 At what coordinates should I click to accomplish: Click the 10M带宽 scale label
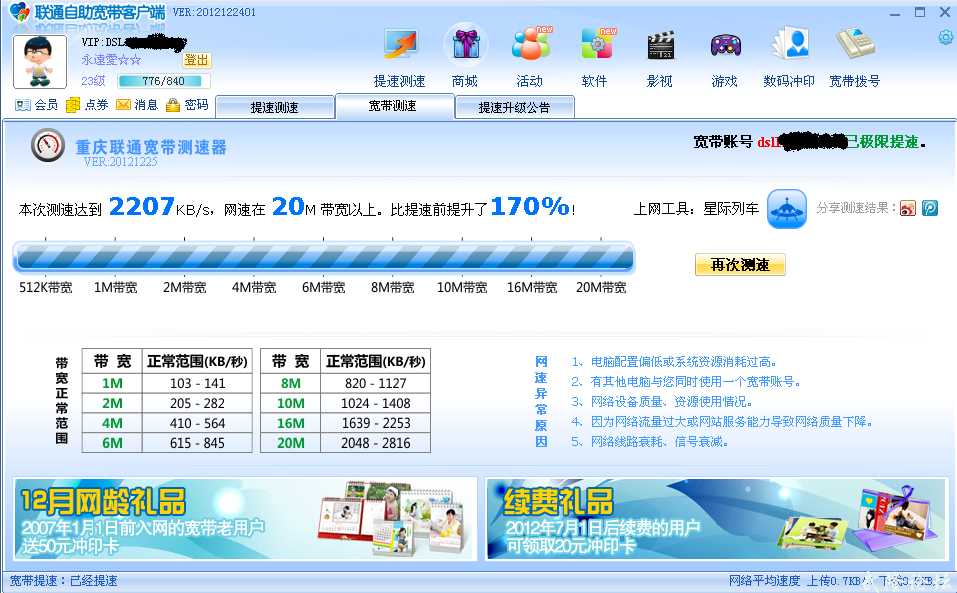coord(462,287)
